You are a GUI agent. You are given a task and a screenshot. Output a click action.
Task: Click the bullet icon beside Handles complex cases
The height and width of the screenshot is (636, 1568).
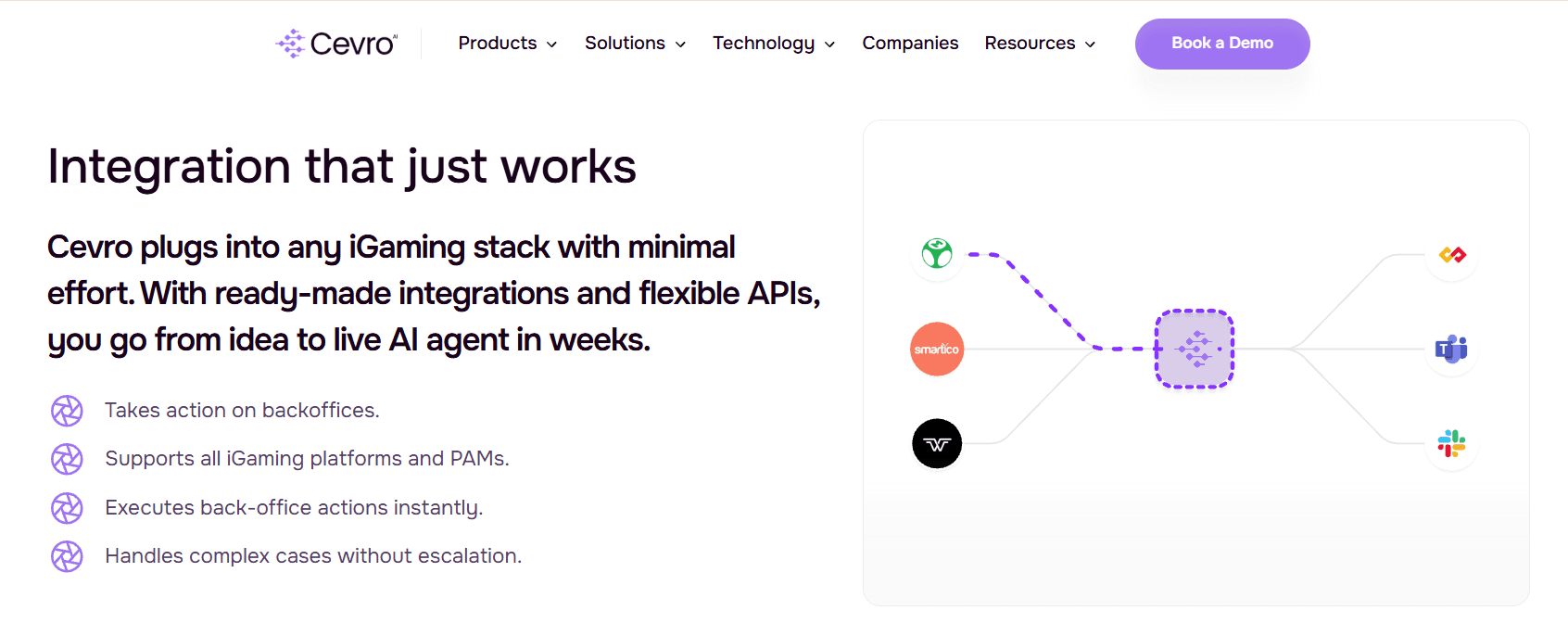67,556
